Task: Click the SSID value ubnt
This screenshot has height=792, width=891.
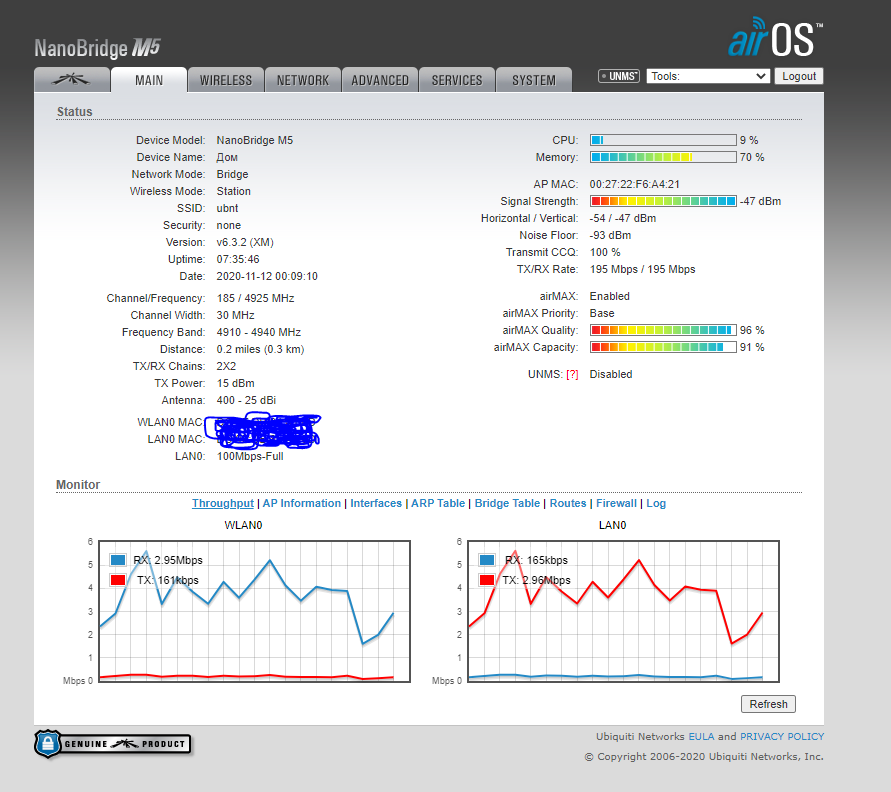Action: click(227, 209)
